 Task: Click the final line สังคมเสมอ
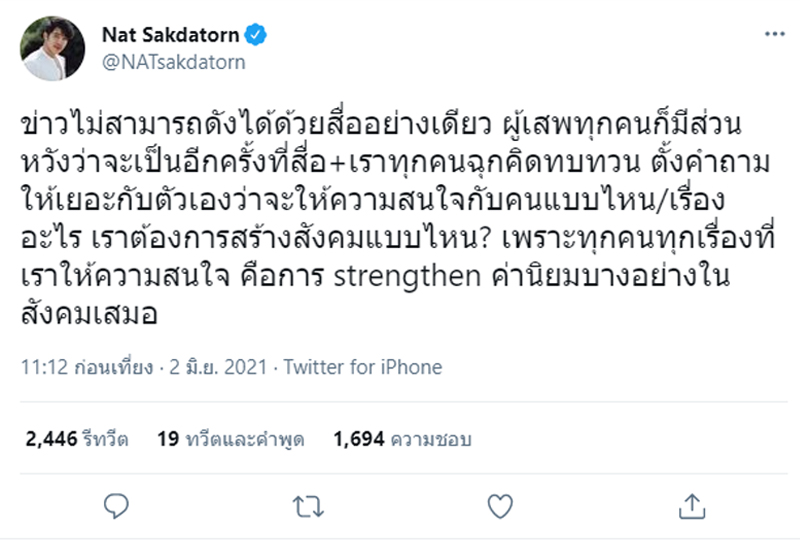[80, 312]
